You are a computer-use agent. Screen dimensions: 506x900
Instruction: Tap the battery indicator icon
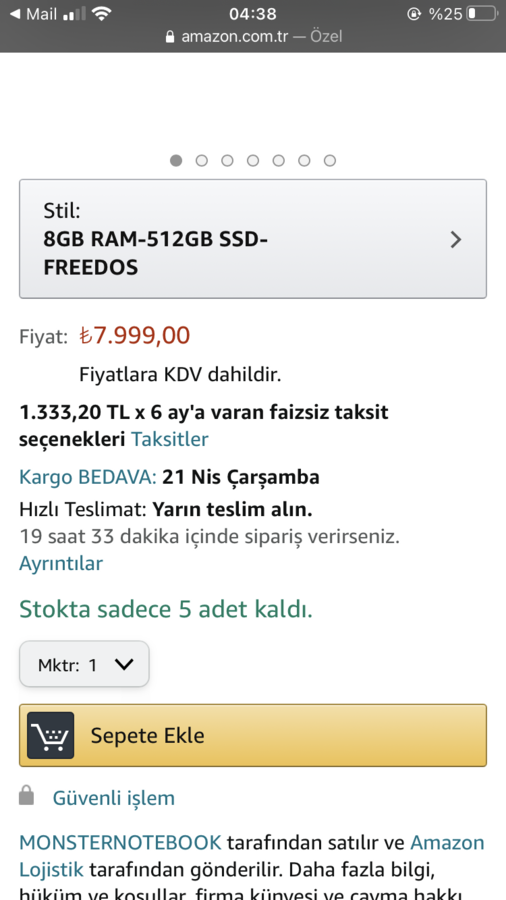click(x=481, y=13)
